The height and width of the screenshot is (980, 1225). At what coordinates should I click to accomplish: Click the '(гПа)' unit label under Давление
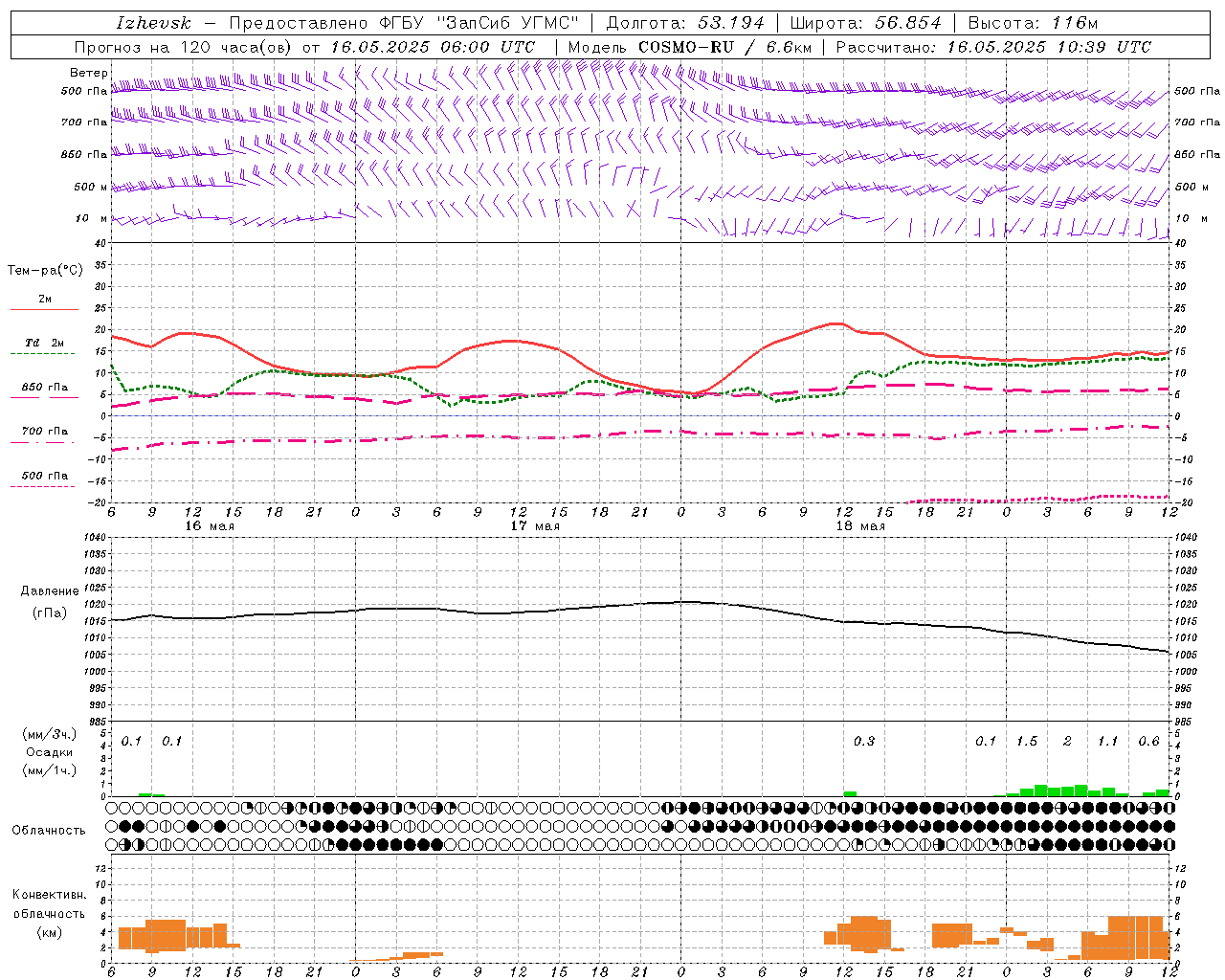tap(49, 612)
